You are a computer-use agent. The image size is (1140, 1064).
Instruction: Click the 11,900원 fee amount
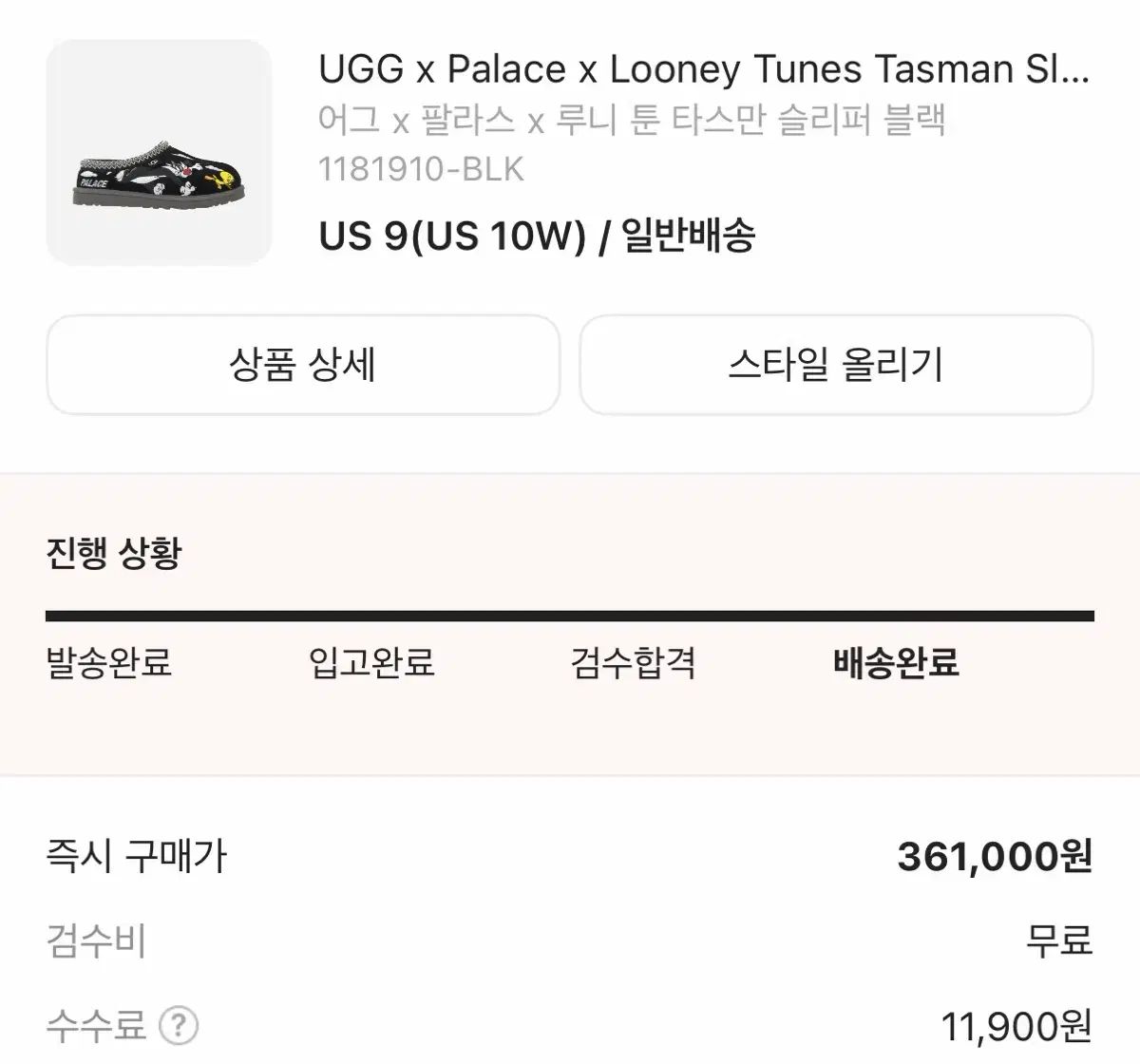[1016, 1026]
